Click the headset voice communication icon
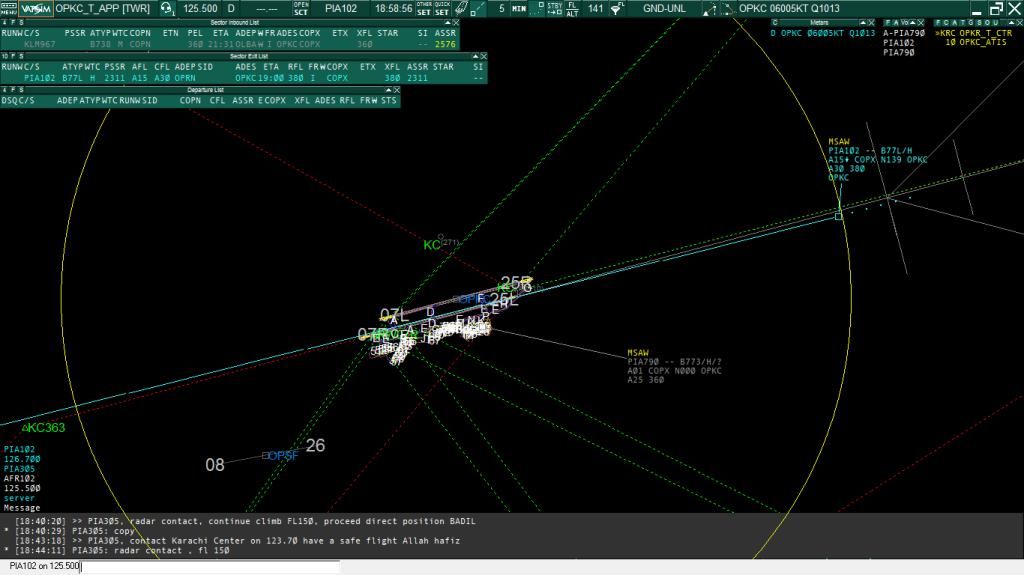 [166, 9]
